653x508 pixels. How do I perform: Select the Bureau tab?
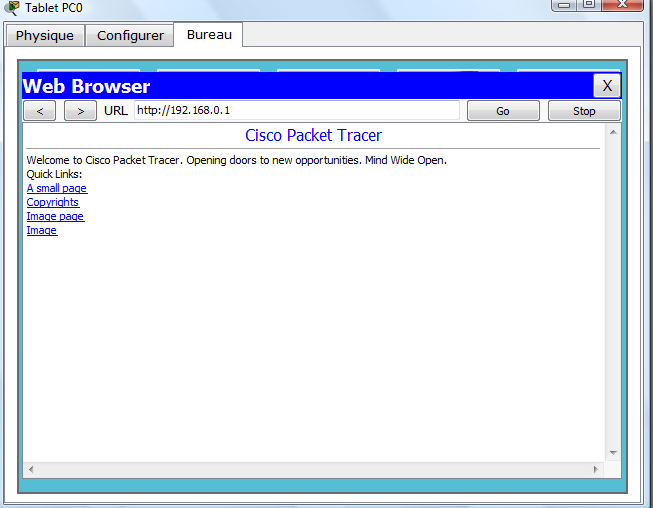tap(209, 34)
